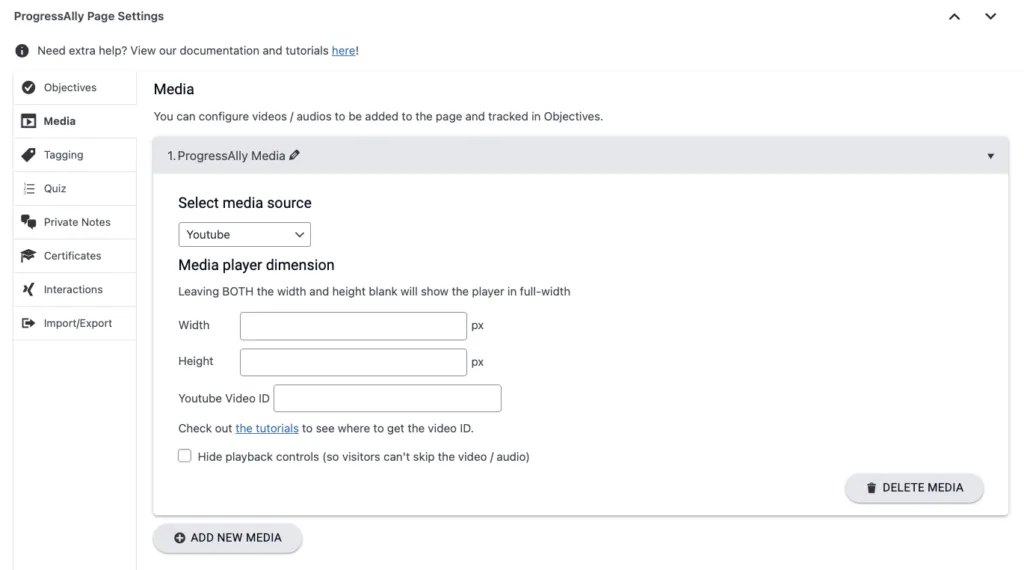
Task: Click the Objectives checkmark icon
Action: (29, 88)
